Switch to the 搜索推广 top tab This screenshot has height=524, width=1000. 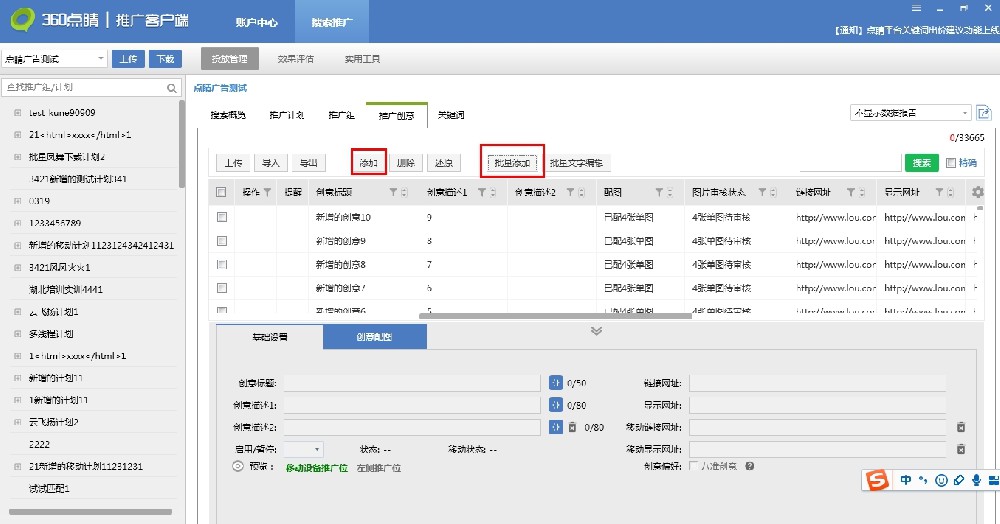332,22
